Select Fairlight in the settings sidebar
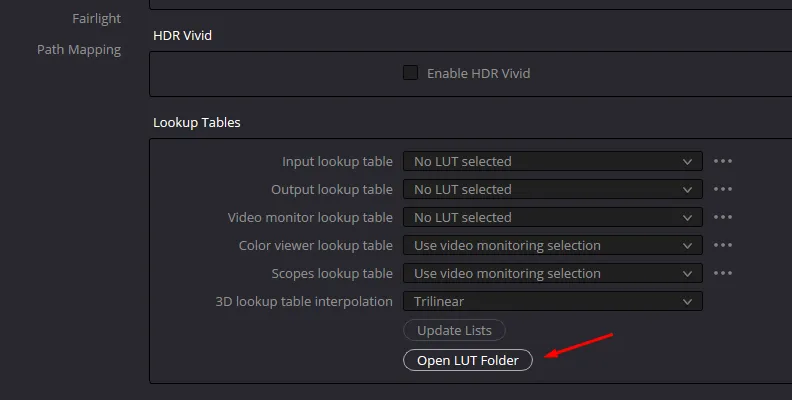 97,19
